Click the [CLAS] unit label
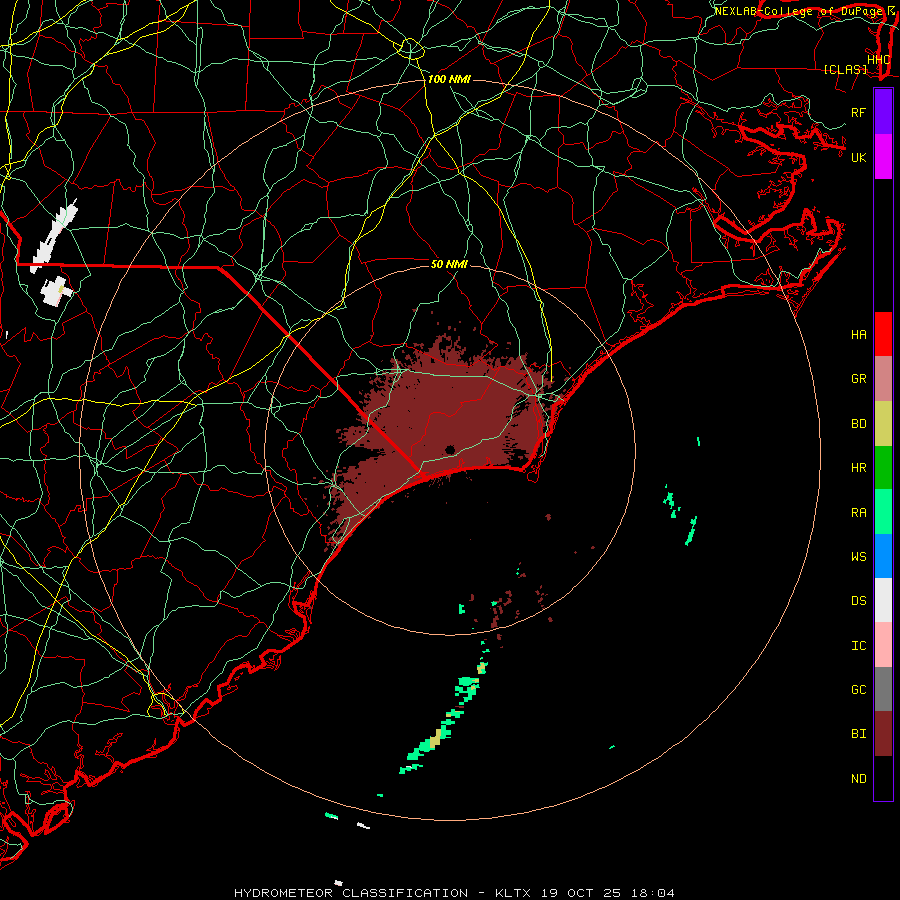This screenshot has height=900, width=900. click(845, 69)
